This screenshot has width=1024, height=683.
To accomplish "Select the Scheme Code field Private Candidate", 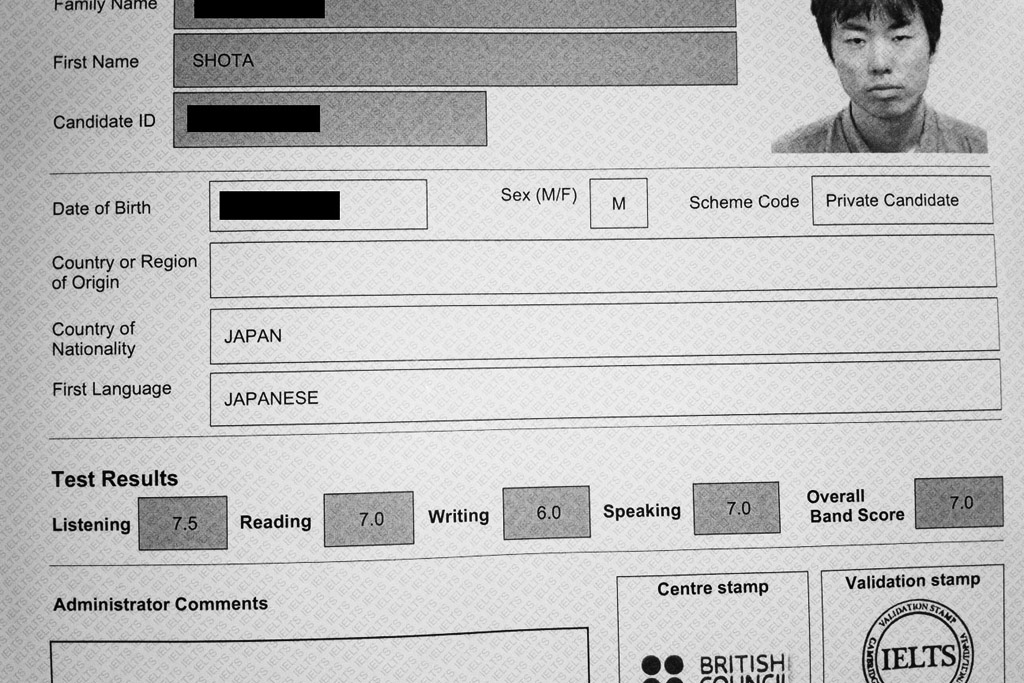I will (x=901, y=200).
